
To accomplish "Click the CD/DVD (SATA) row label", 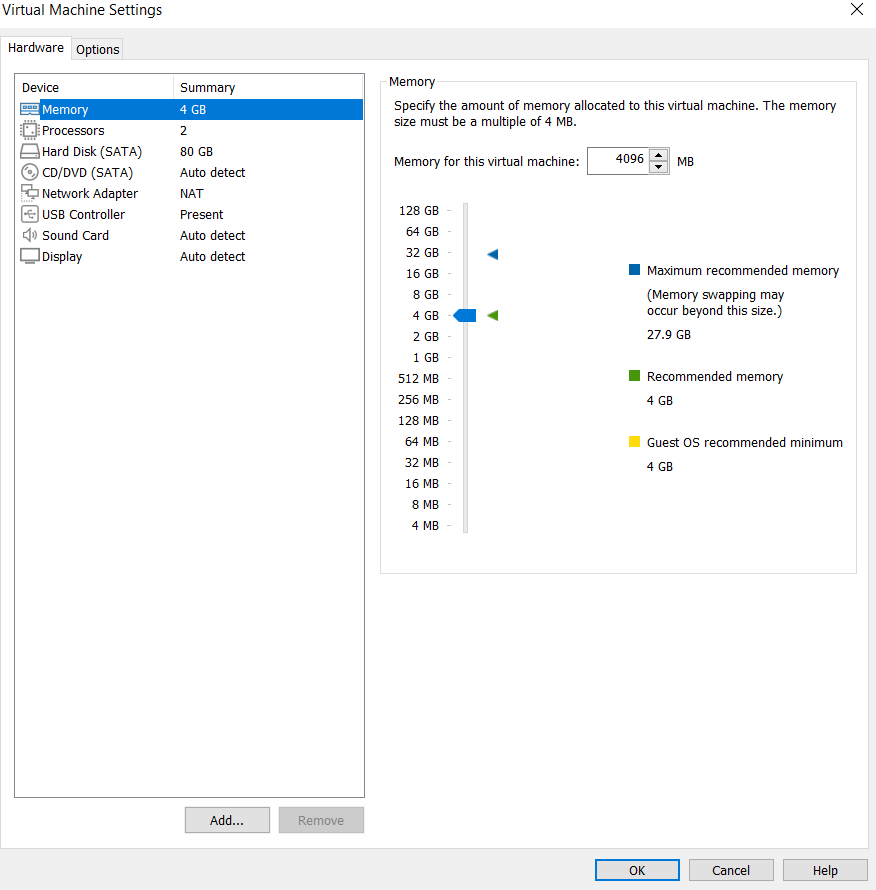I will pos(87,173).
